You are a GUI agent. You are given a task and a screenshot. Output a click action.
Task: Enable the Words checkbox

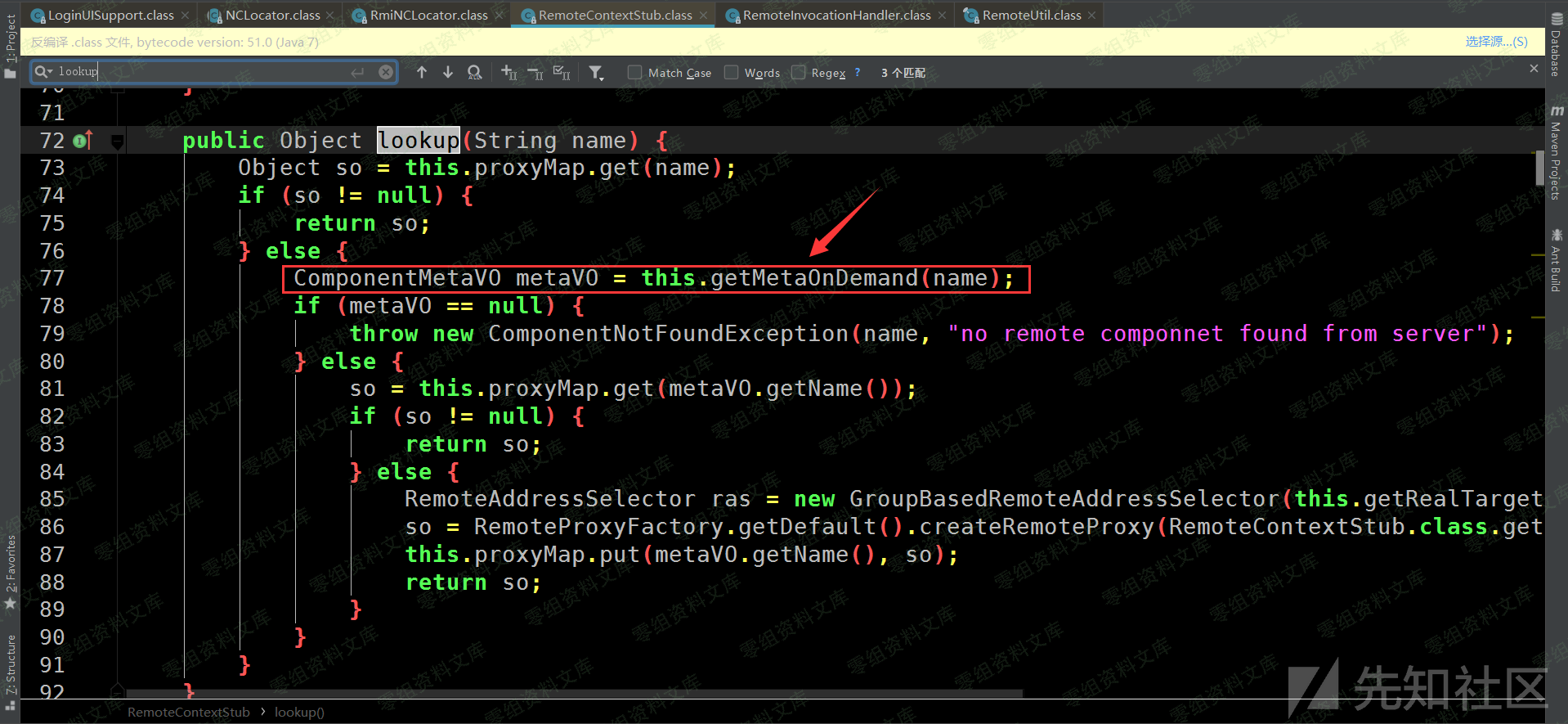(732, 73)
